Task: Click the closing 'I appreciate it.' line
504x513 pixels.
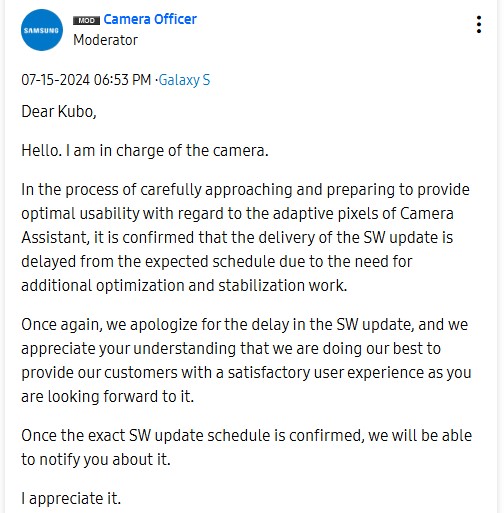Action: tap(71, 499)
